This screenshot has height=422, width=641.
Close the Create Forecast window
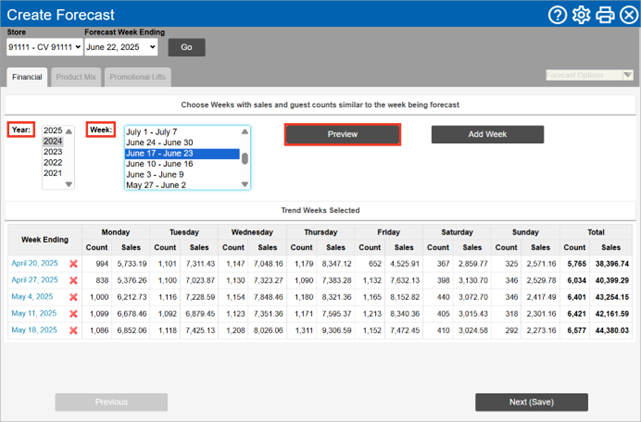tap(629, 15)
